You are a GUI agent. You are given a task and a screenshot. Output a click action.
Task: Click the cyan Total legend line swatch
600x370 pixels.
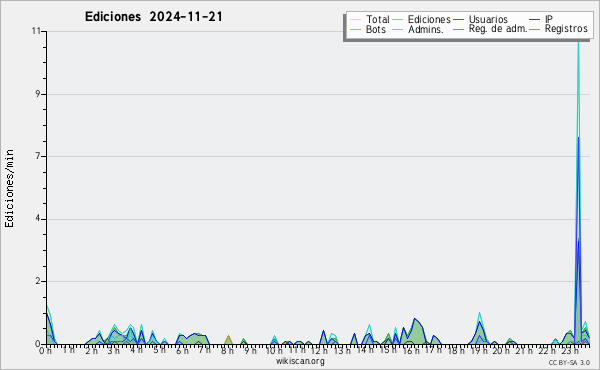355,20
